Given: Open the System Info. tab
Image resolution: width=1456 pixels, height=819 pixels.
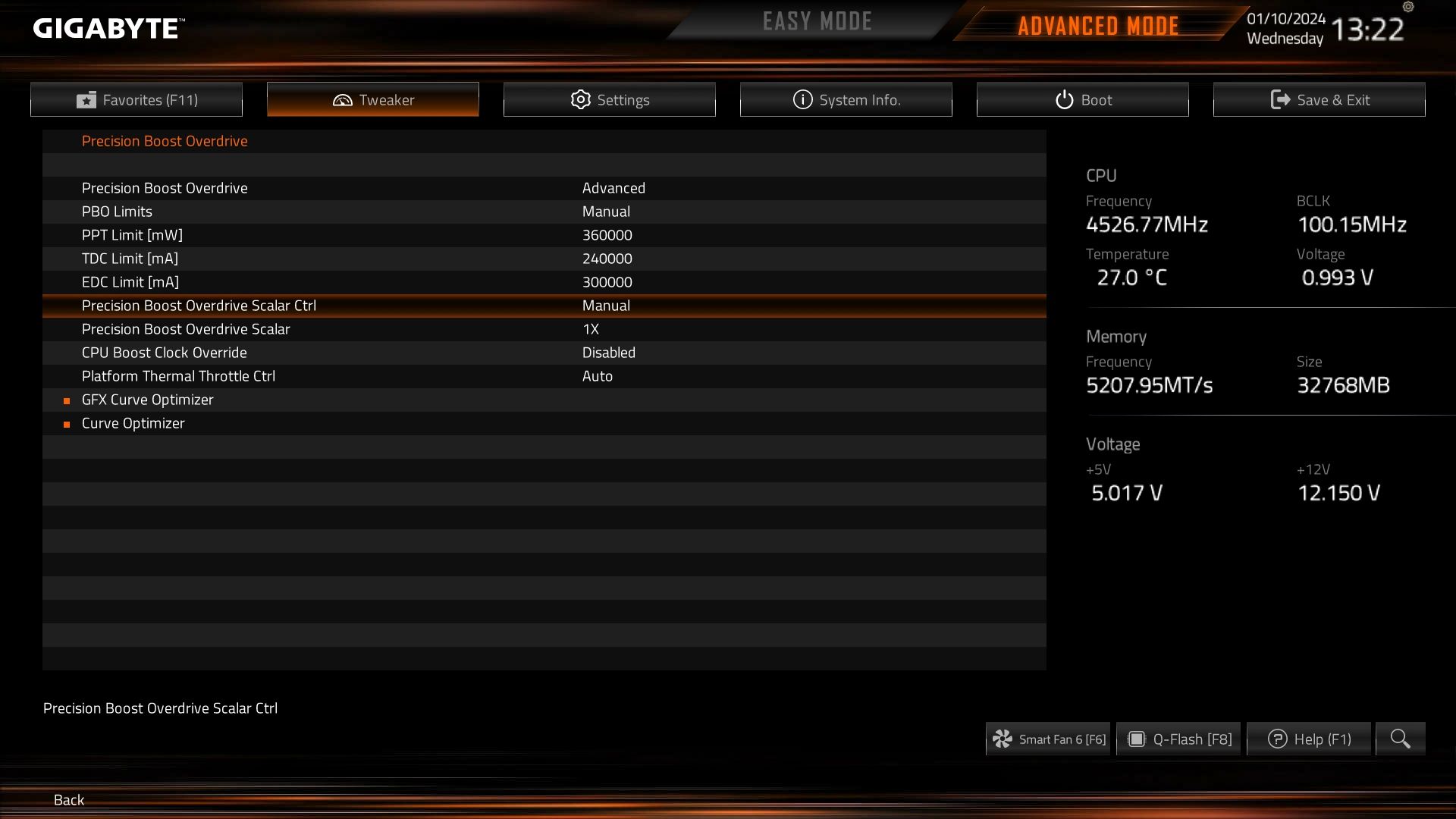Looking at the screenshot, I should (846, 99).
